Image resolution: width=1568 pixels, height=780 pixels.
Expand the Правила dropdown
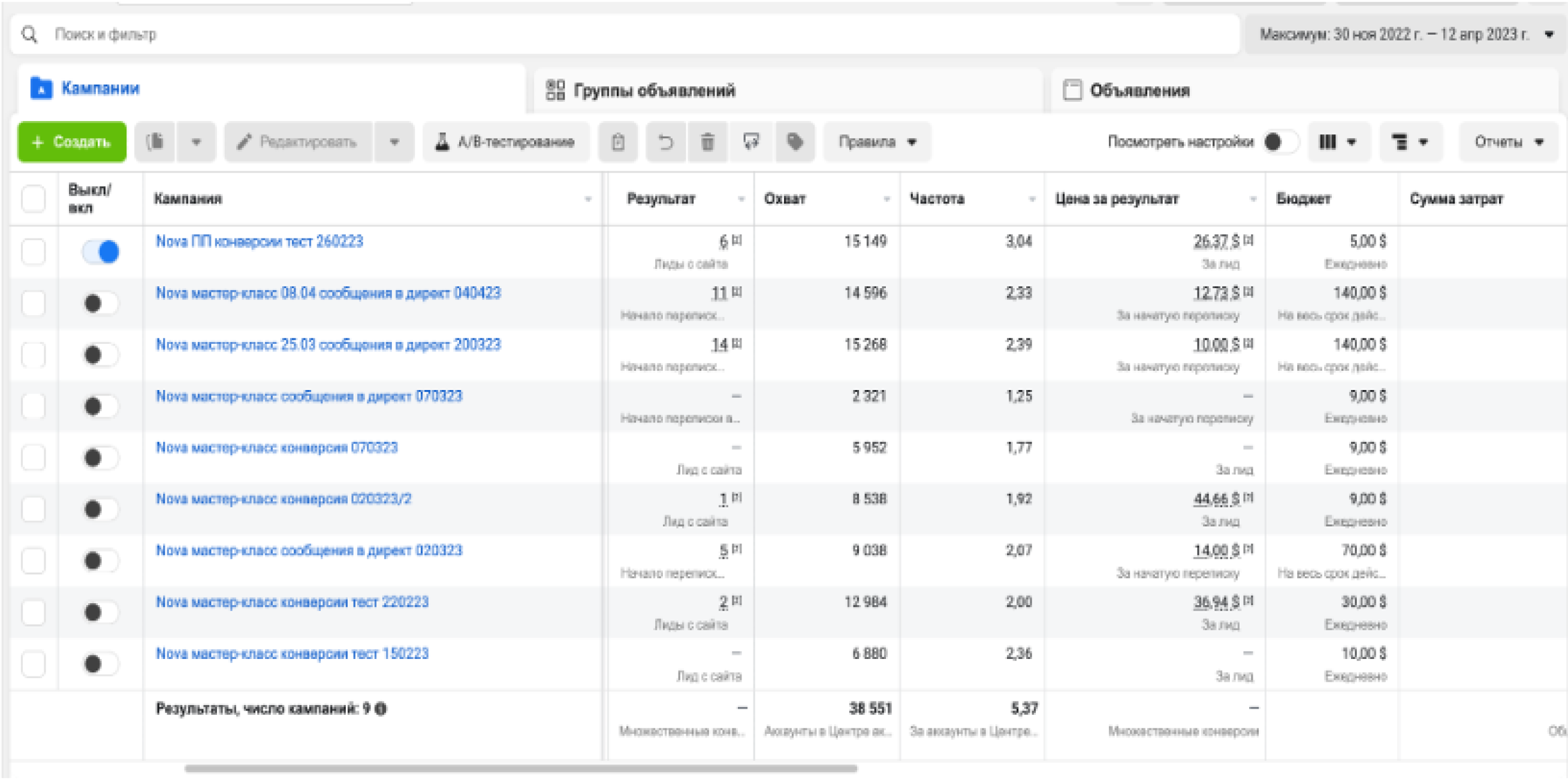876,143
